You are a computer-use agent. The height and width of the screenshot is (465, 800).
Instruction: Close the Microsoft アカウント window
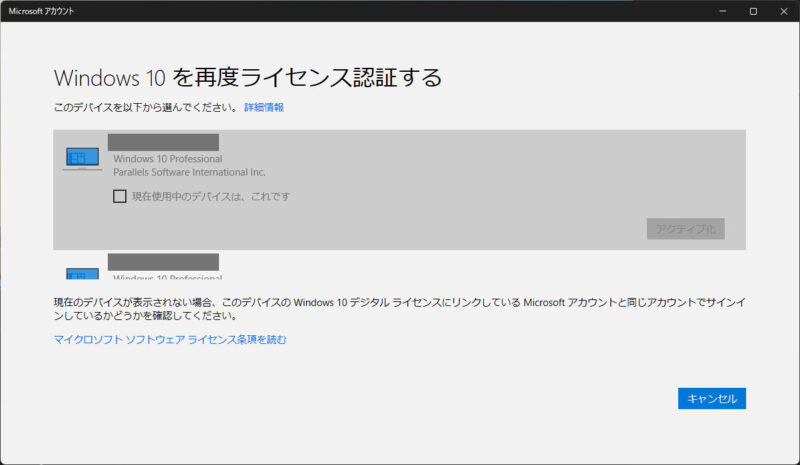tap(784, 11)
